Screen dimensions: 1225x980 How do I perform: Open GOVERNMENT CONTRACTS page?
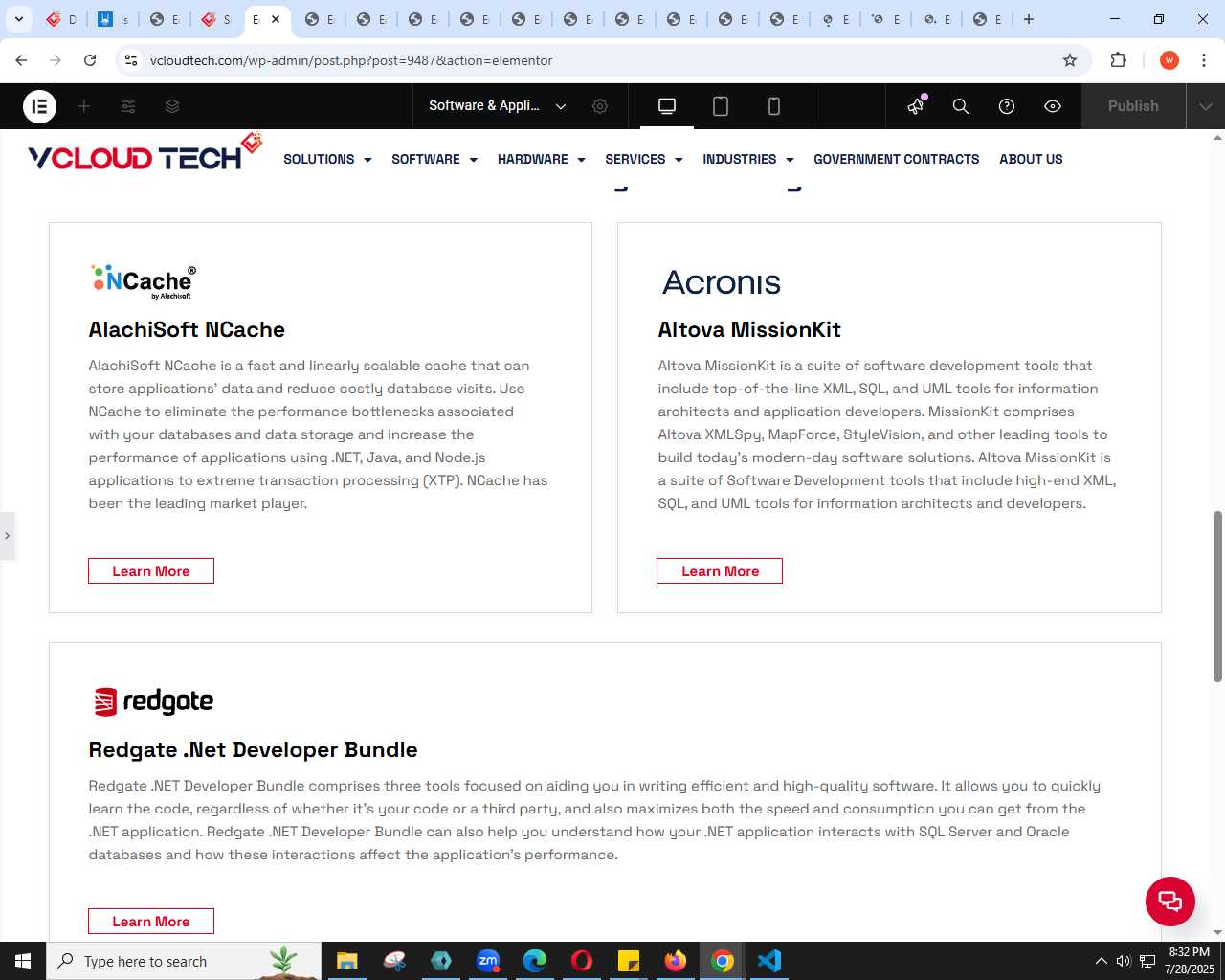click(897, 159)
